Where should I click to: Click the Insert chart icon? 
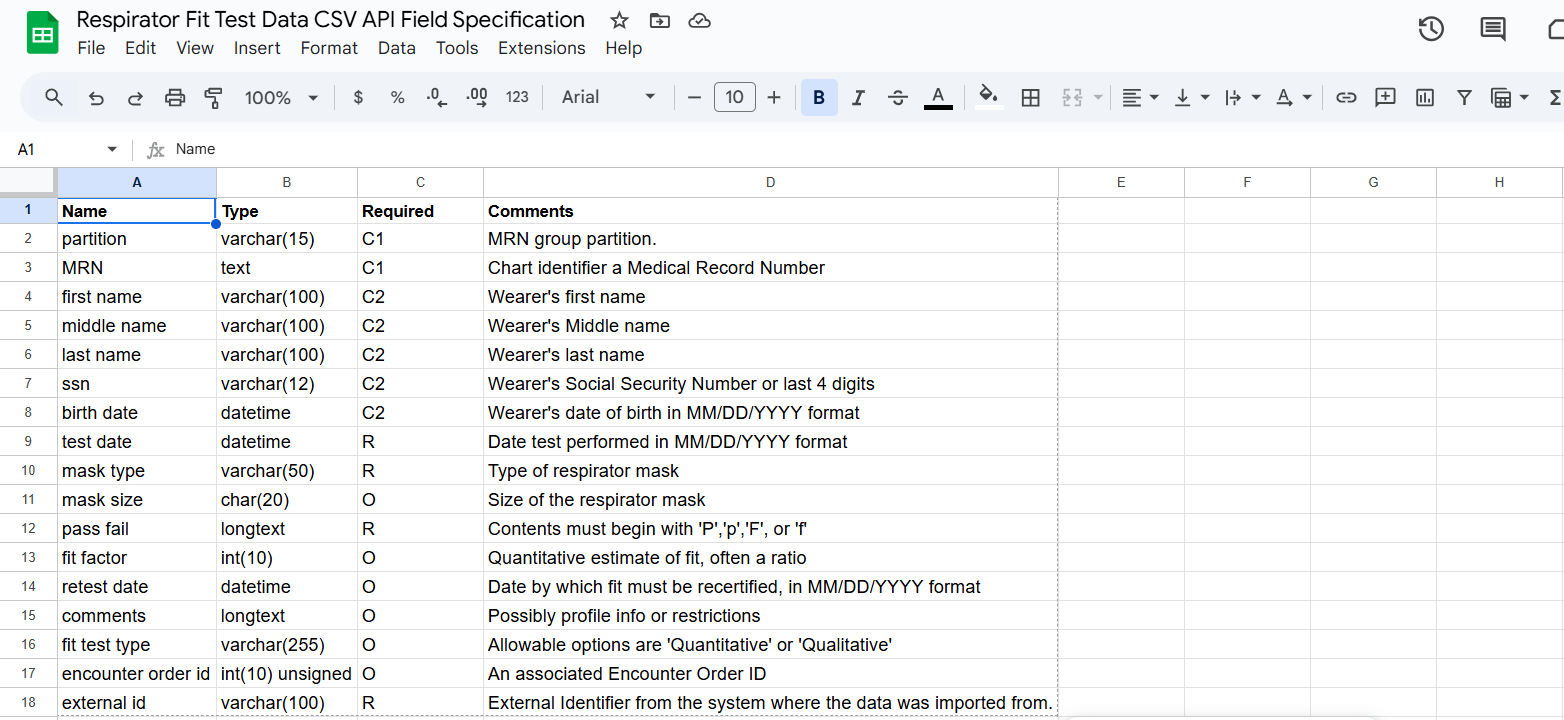pyautogui.click(x=1425, y=97)
